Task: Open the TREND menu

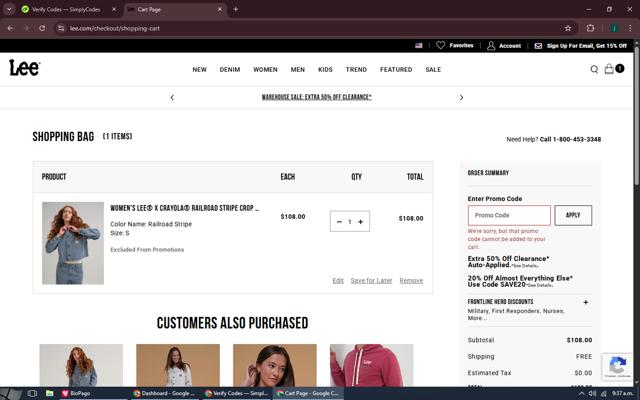Action: click(x=356, y=69)
